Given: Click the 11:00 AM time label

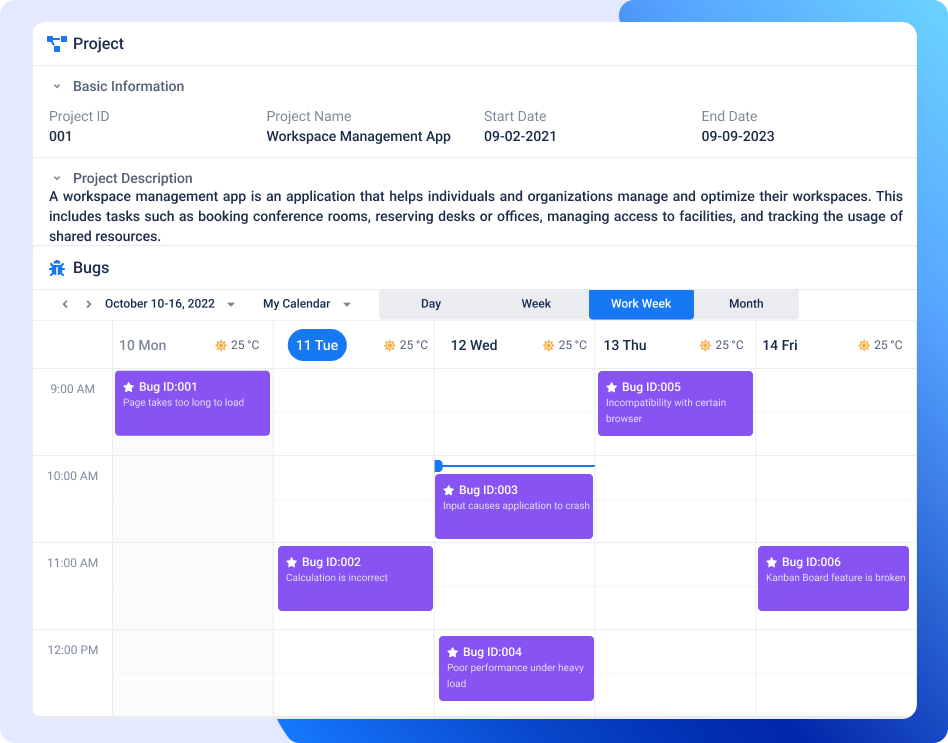Looking at the screenshot, I should tap(73, 563).
